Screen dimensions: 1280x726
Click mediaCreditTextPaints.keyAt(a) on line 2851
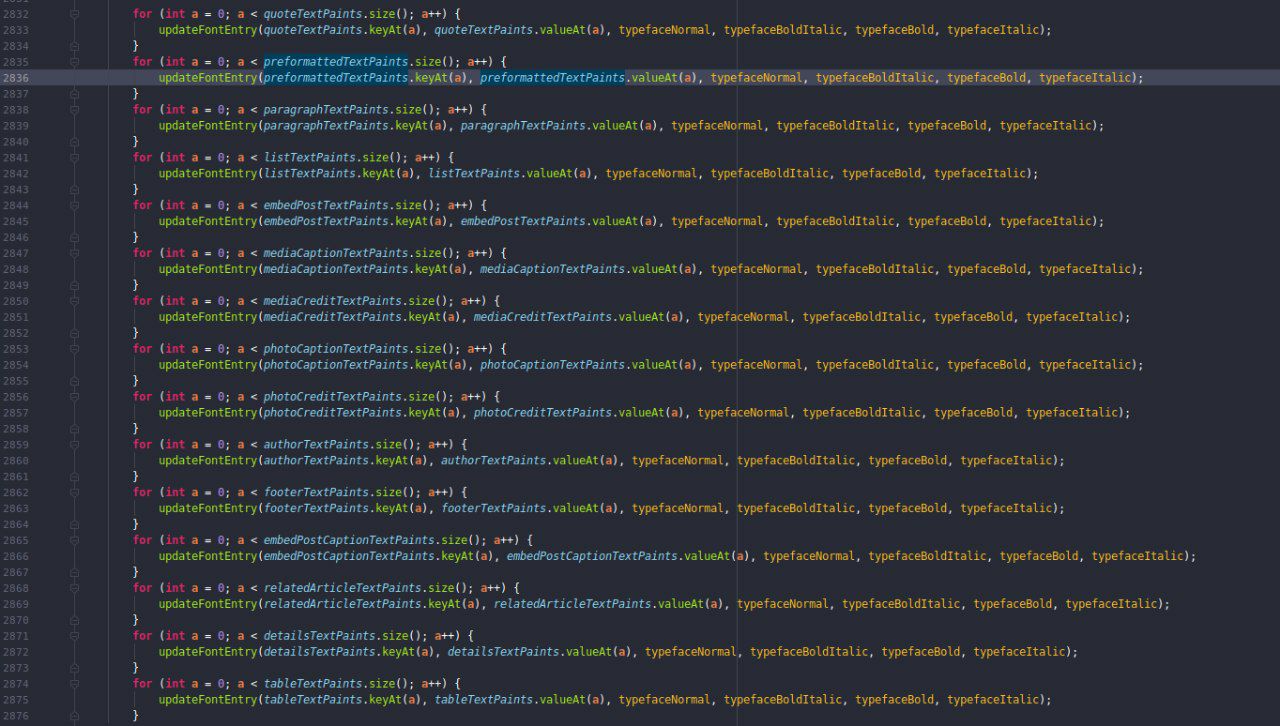coord(361,317)
